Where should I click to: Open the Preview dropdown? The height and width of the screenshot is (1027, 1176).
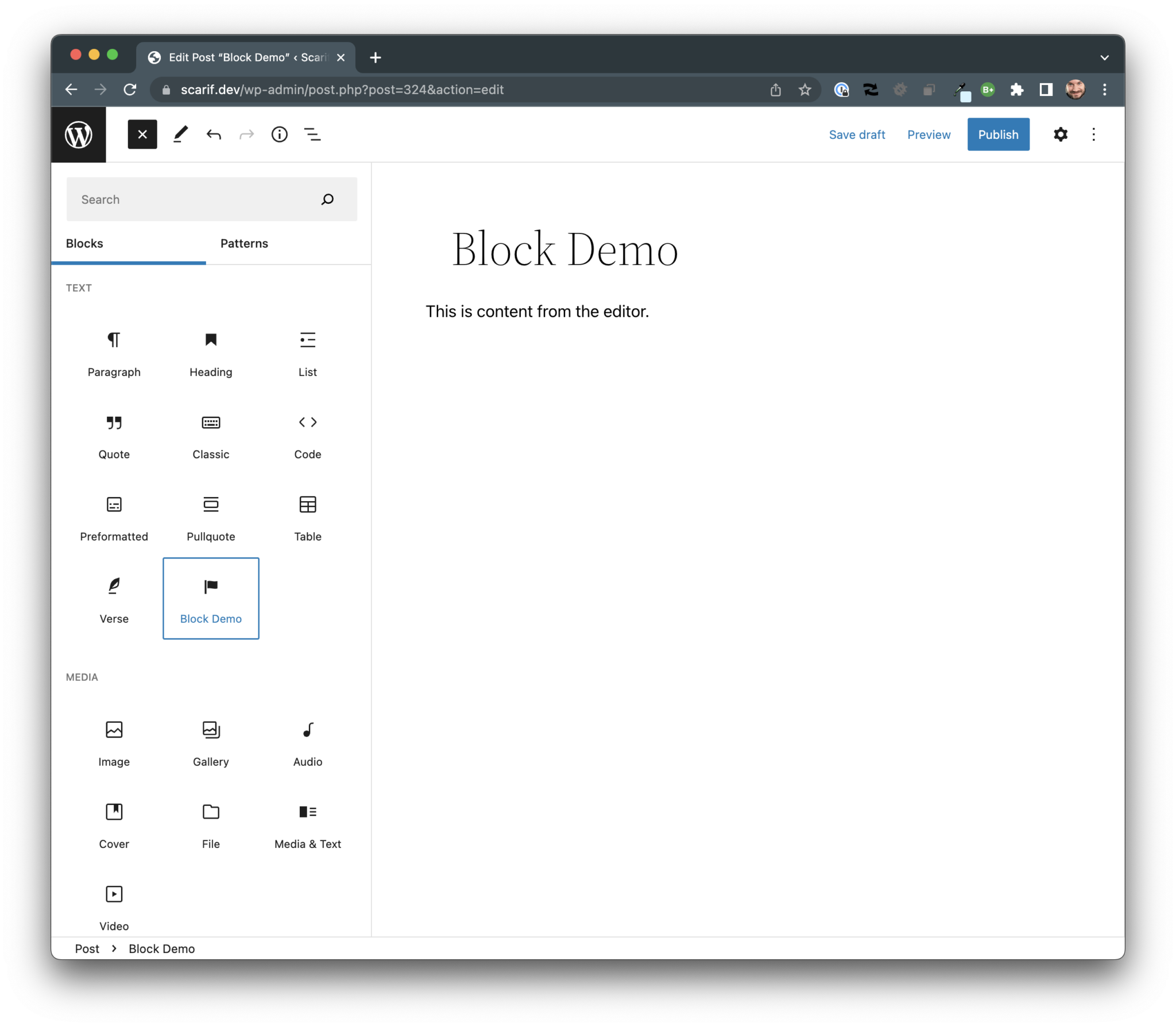tap(929, 134)
